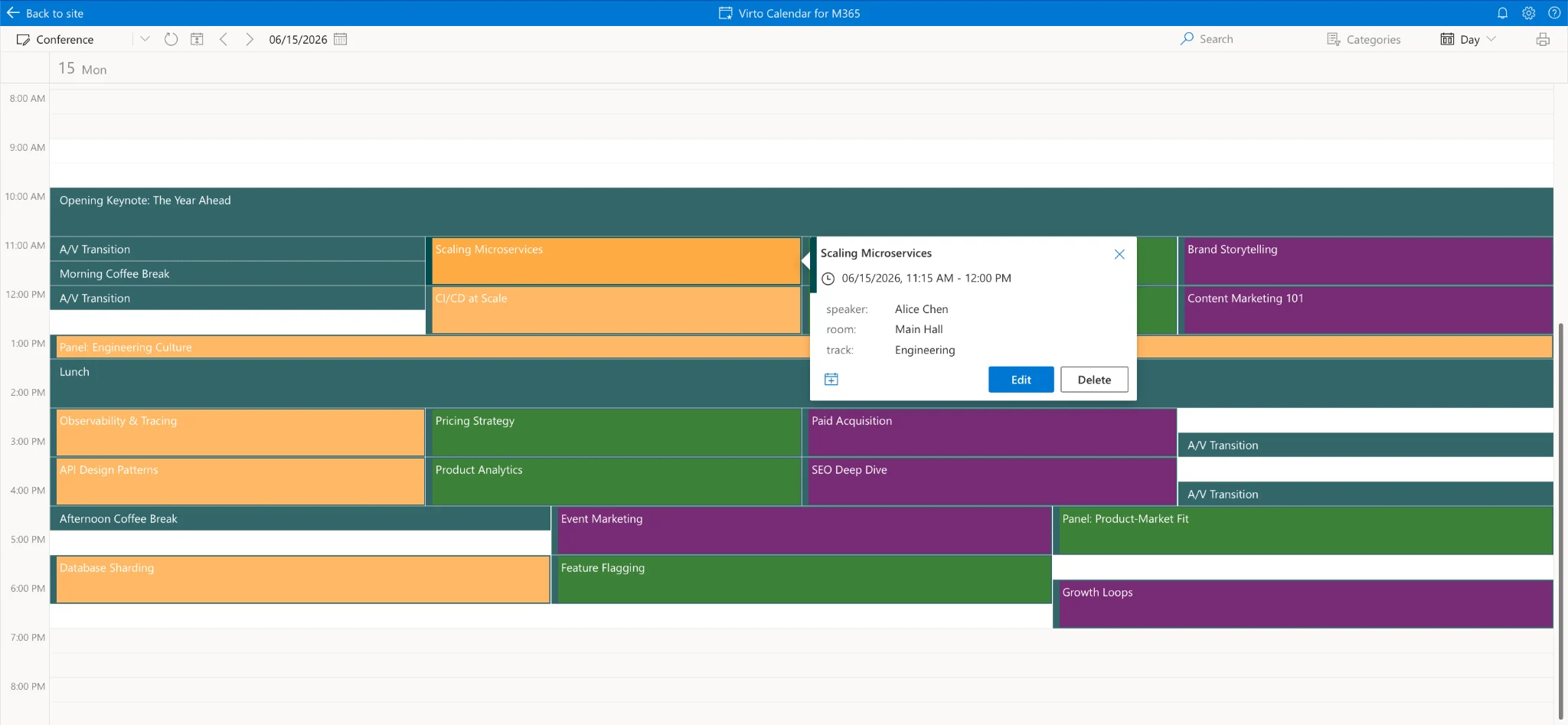The width and height of the screenshot is (1568, 725).
Task: Click the Virto Calendar for M365 title
Action: pyautogui.click(x=799, y=13)
